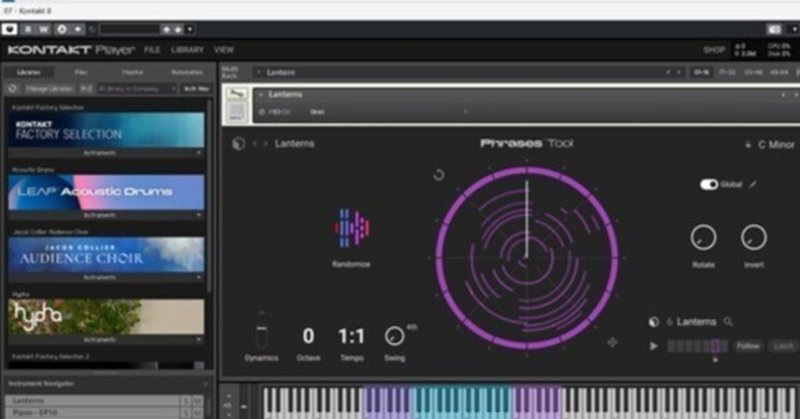Click the cube icon left of Lanterns preset name
The height and width of the screenshot is (419, 800).
point(238,143)
